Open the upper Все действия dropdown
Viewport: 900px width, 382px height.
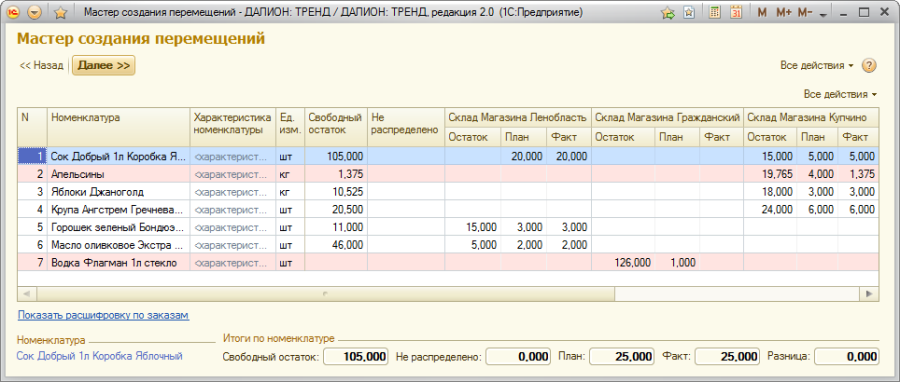[817, 65]
